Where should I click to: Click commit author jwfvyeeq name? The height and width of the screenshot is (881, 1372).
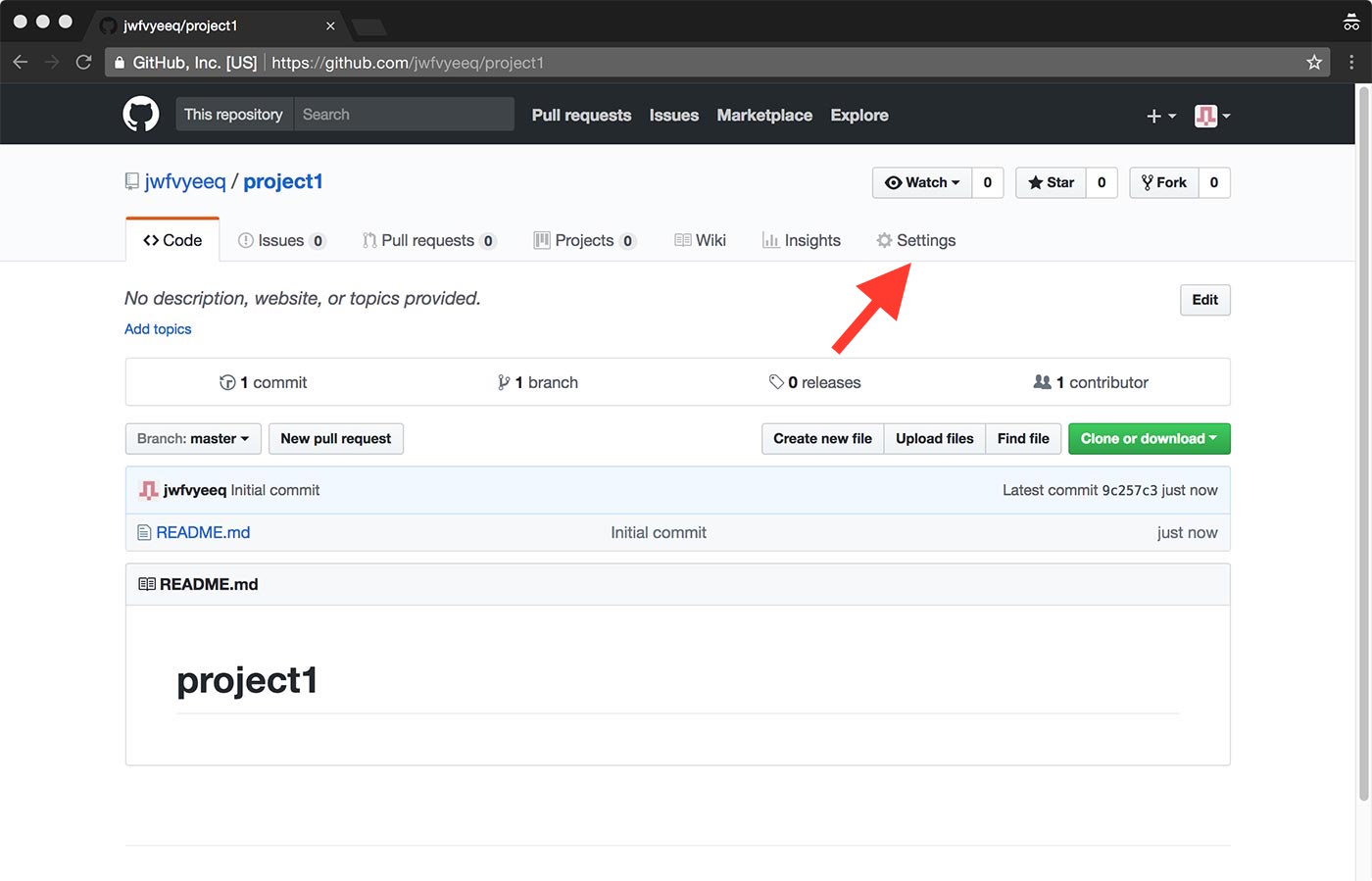click(x=195, y=490)
